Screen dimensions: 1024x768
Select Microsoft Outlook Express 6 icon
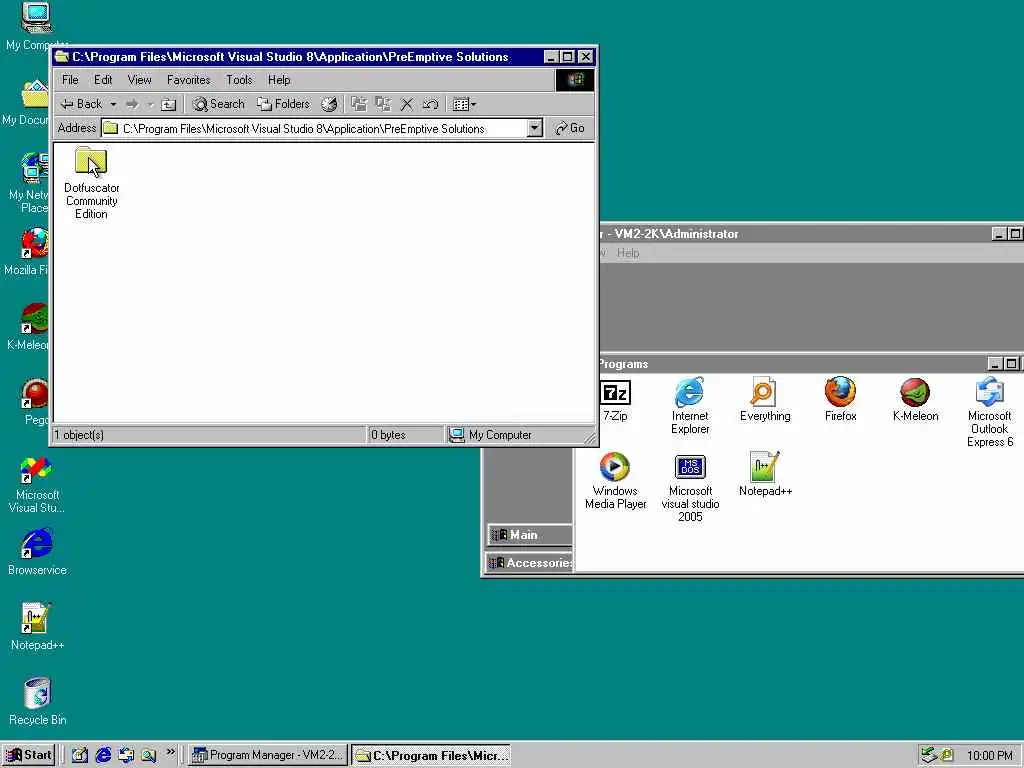pos(989,412)
